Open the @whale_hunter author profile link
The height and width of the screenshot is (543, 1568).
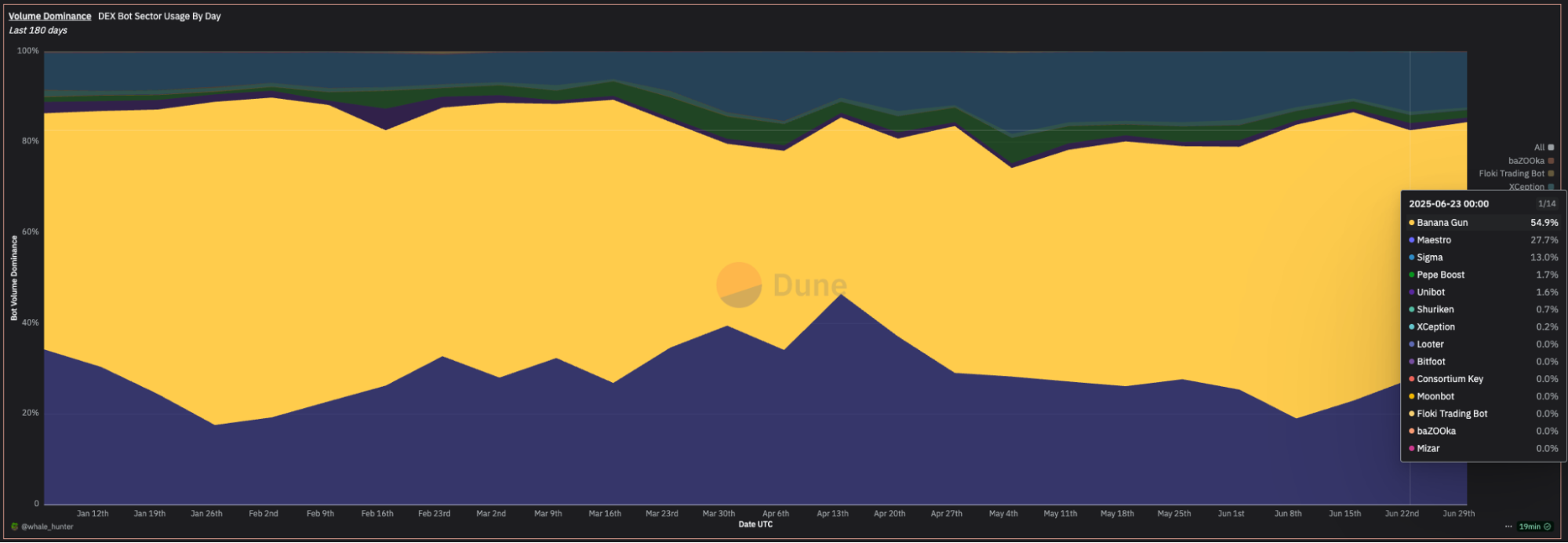[x=47, y=527]
